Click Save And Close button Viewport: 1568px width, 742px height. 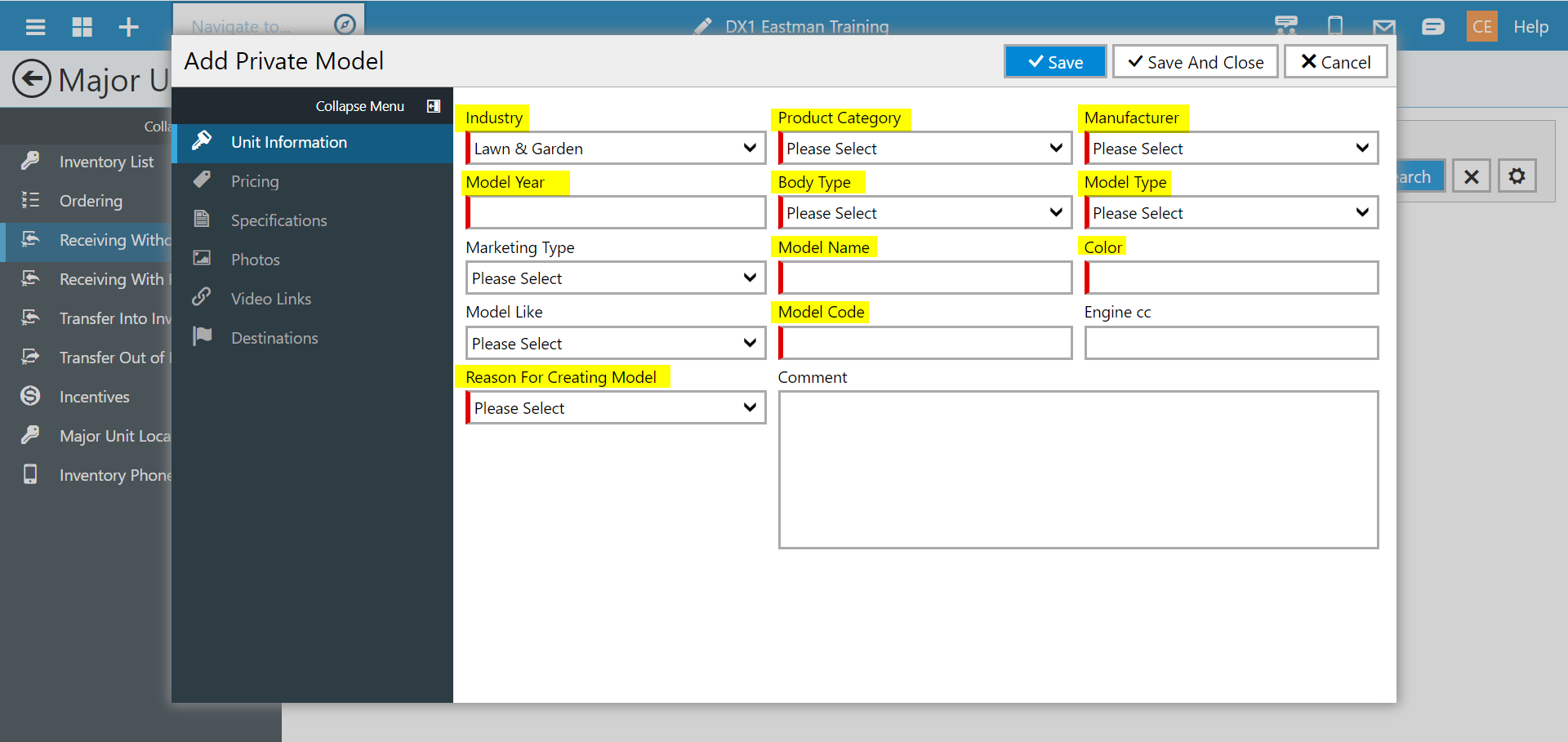click(1196, 62)
